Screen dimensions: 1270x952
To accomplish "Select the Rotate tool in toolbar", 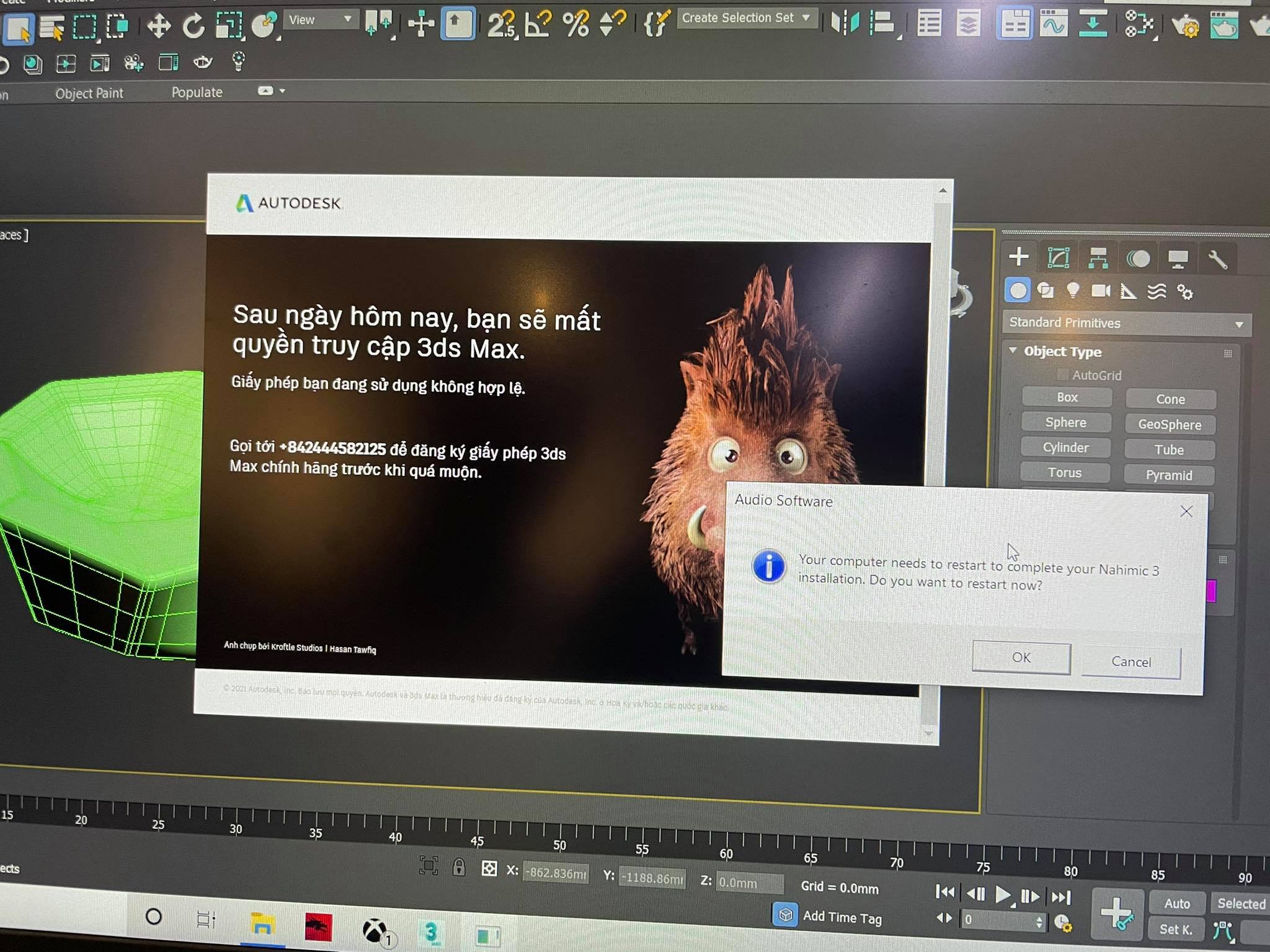I will pyautogui.click(x=193, y=26).
